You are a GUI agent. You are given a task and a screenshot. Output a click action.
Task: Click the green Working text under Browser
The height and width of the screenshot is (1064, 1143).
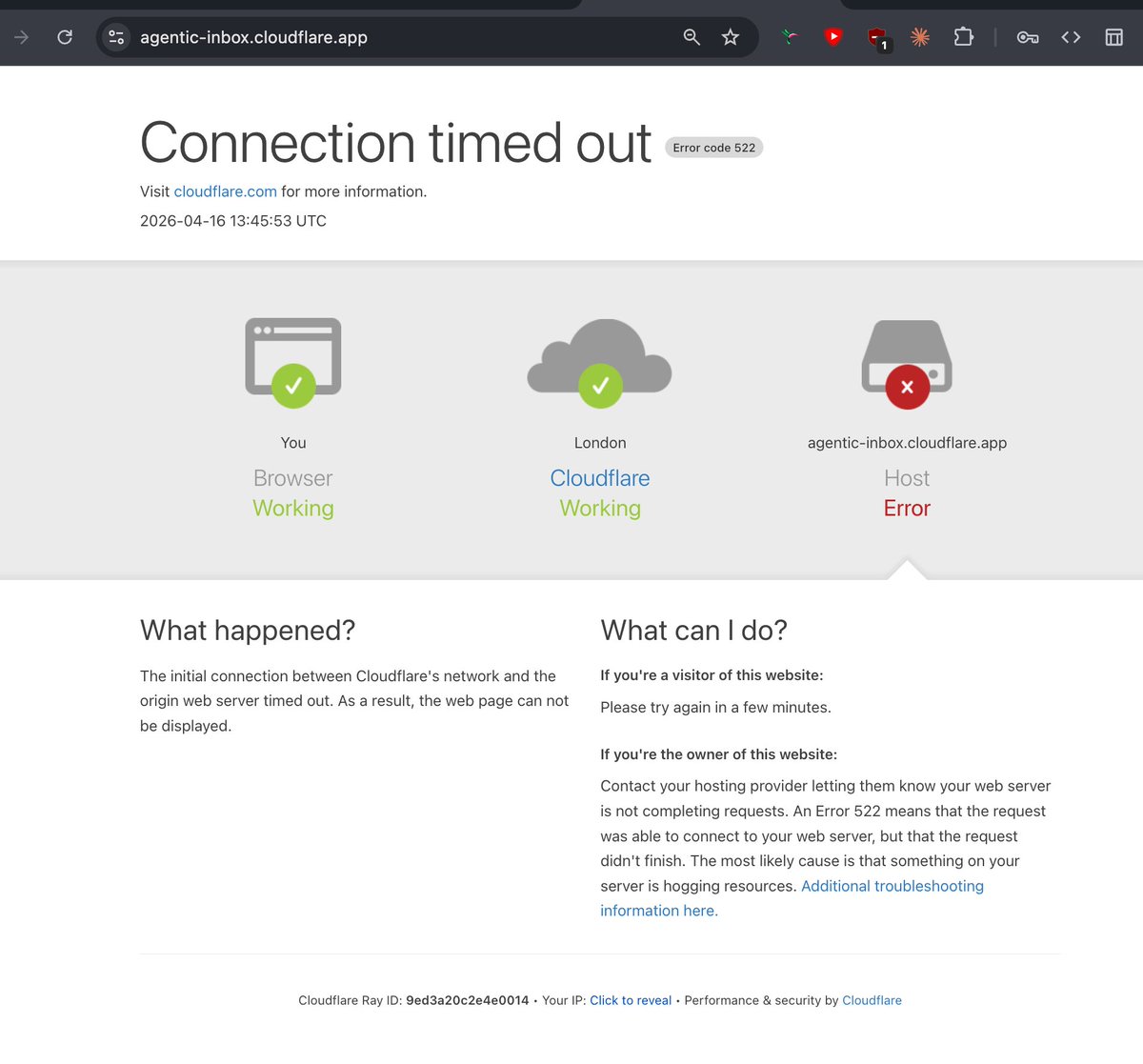click(293, 509)
